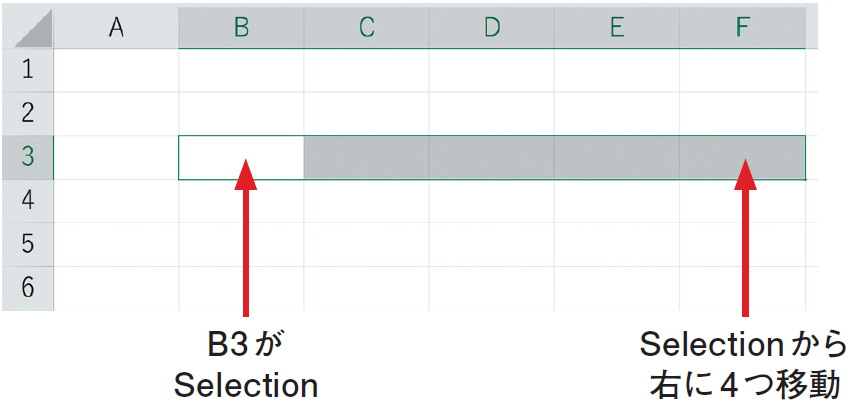Select column A header
This screenshot has width=850, height=403.
tap(116, 28)
